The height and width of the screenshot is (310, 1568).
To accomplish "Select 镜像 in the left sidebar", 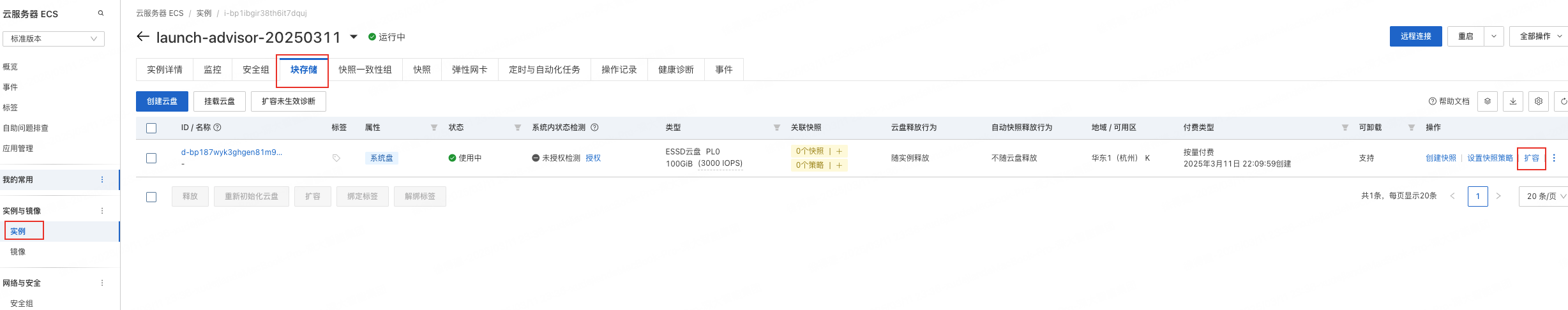I will click(x=18, y=252).
